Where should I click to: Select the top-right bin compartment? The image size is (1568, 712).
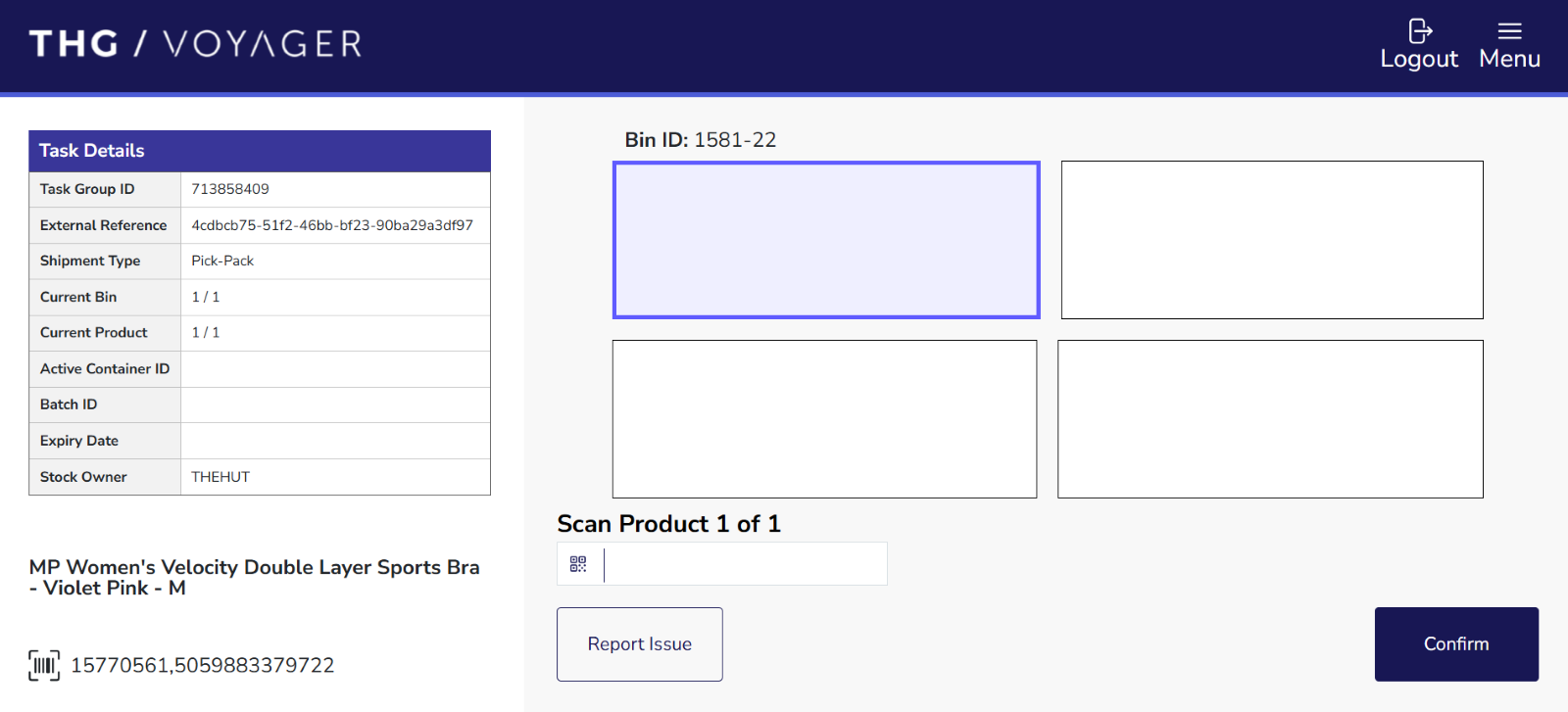(x=1272, y=240)
